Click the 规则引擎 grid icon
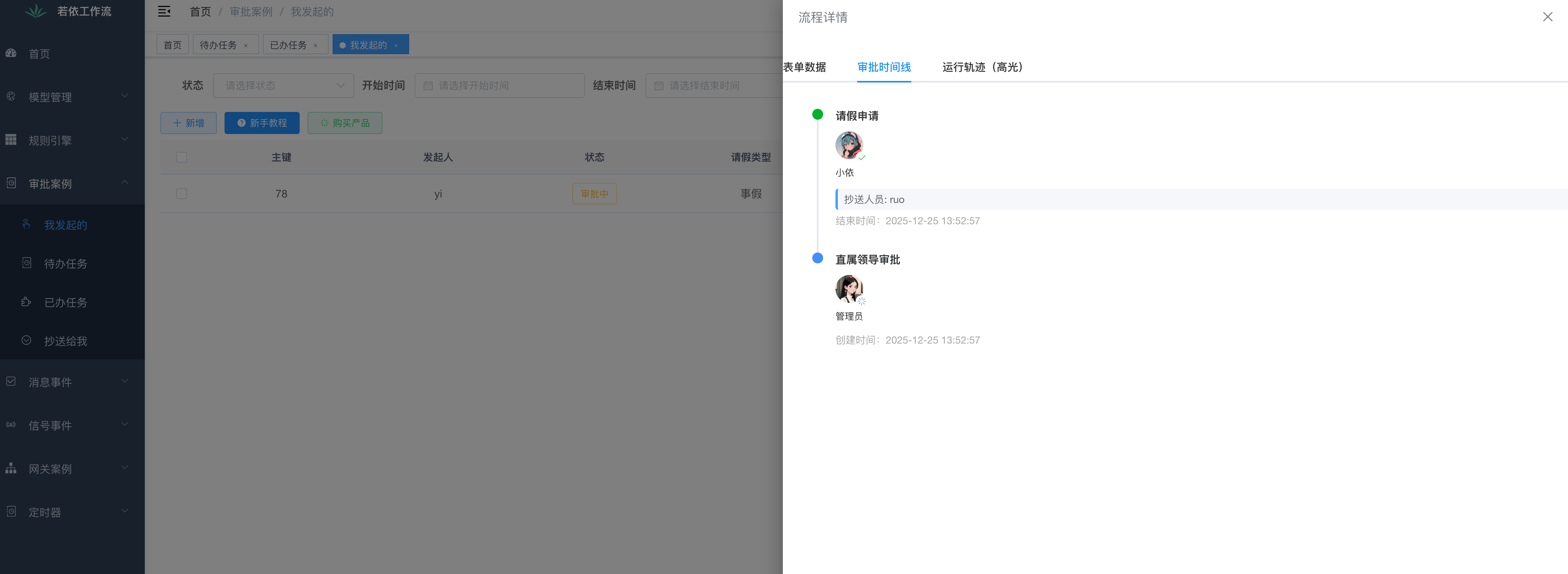The image size is (1568, 574). point(11,140)
